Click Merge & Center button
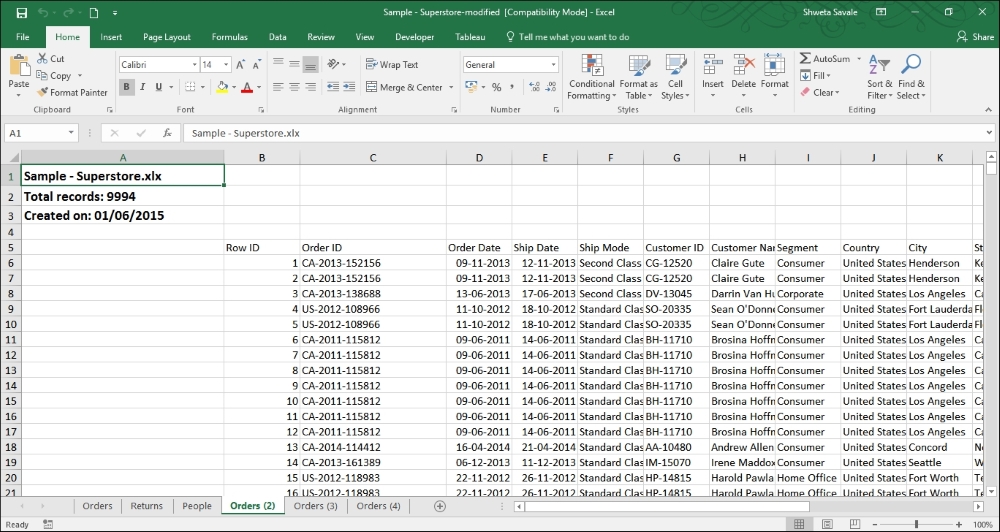 pos(404,87)
